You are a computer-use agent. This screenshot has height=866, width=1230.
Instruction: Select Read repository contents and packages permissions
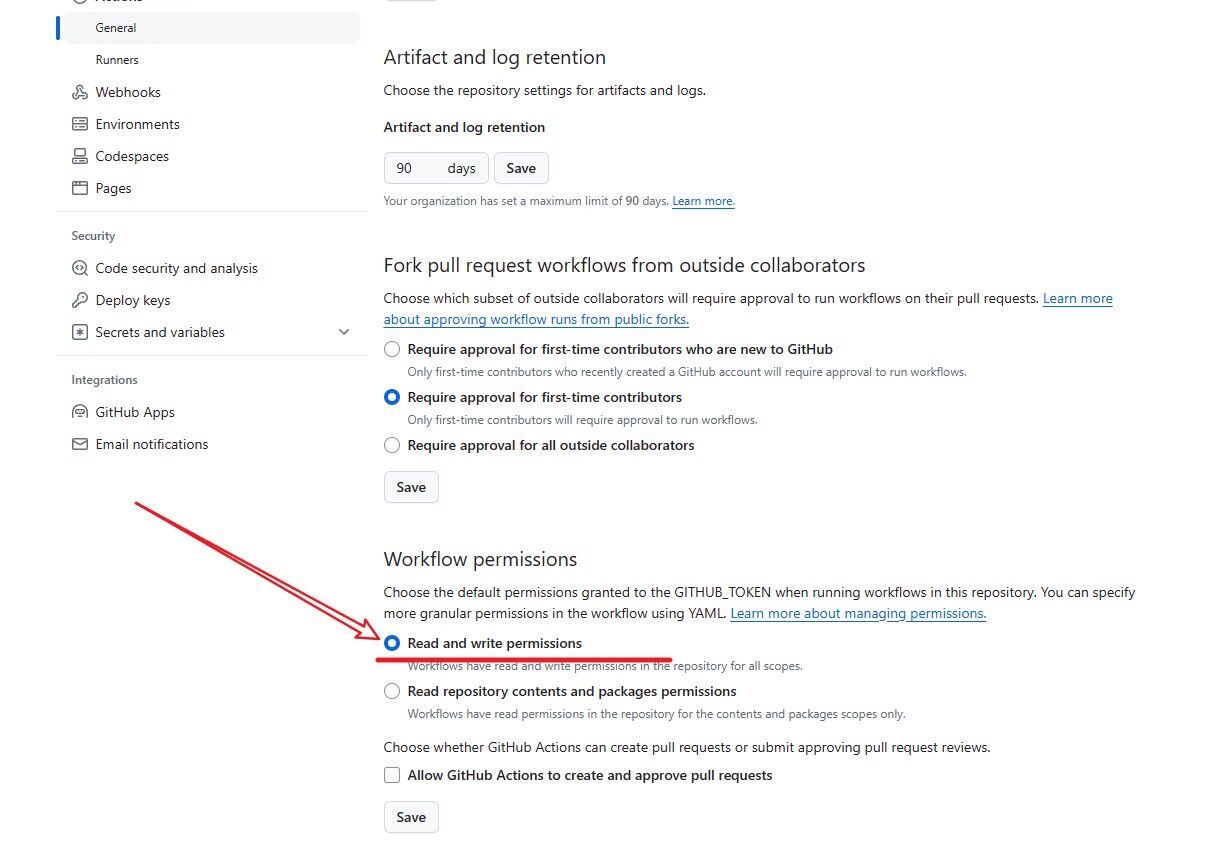coord(392,691)
